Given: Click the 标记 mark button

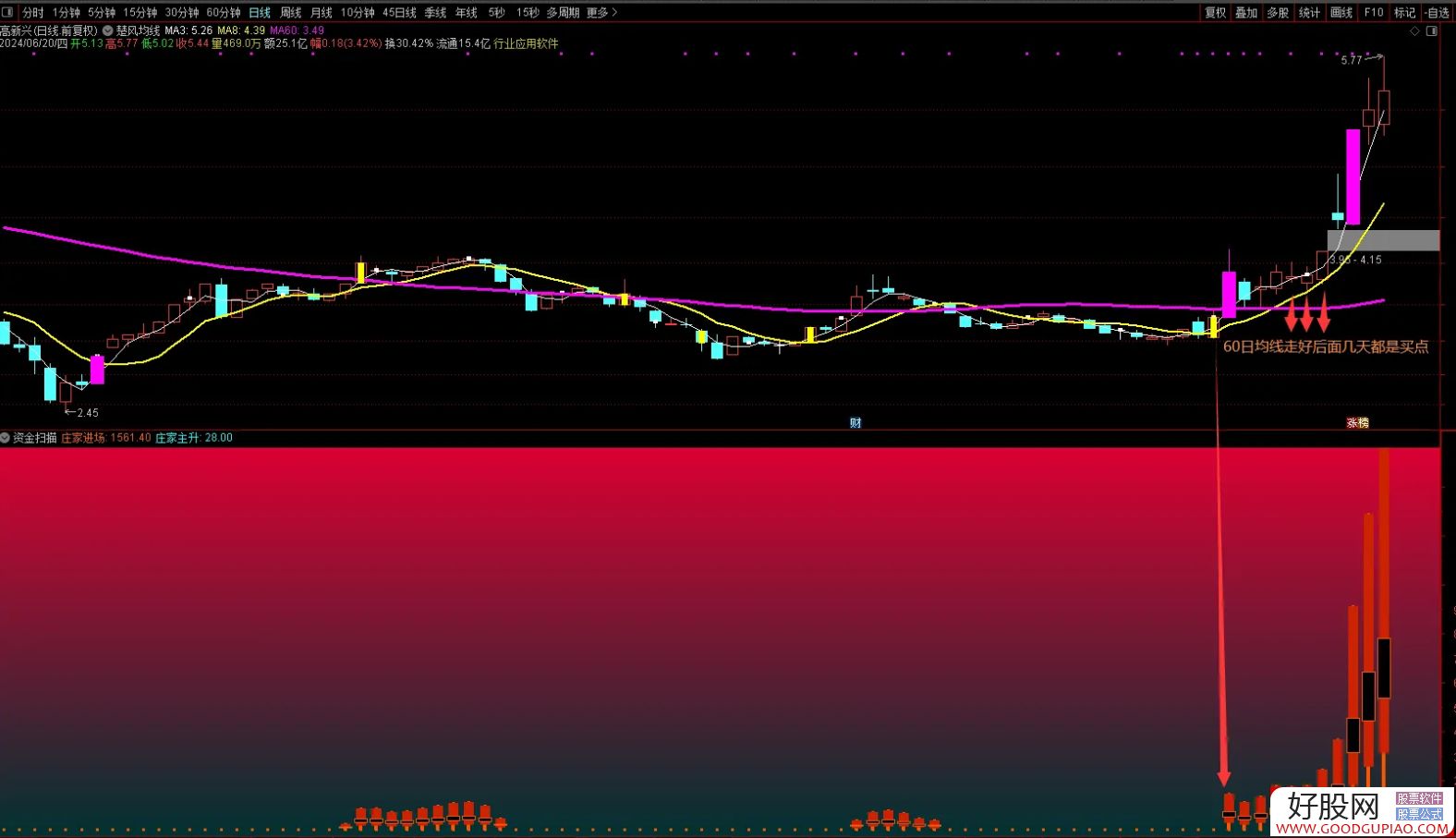Looking at the screenshot, I should tap(1404, 12).
